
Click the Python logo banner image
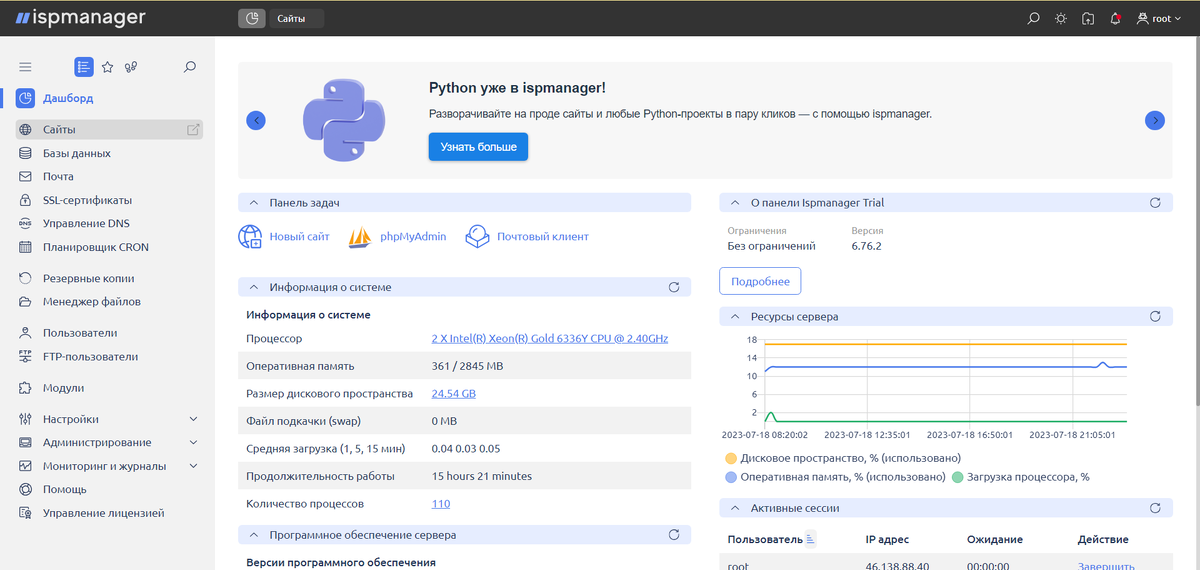click(x=344, y=120)
